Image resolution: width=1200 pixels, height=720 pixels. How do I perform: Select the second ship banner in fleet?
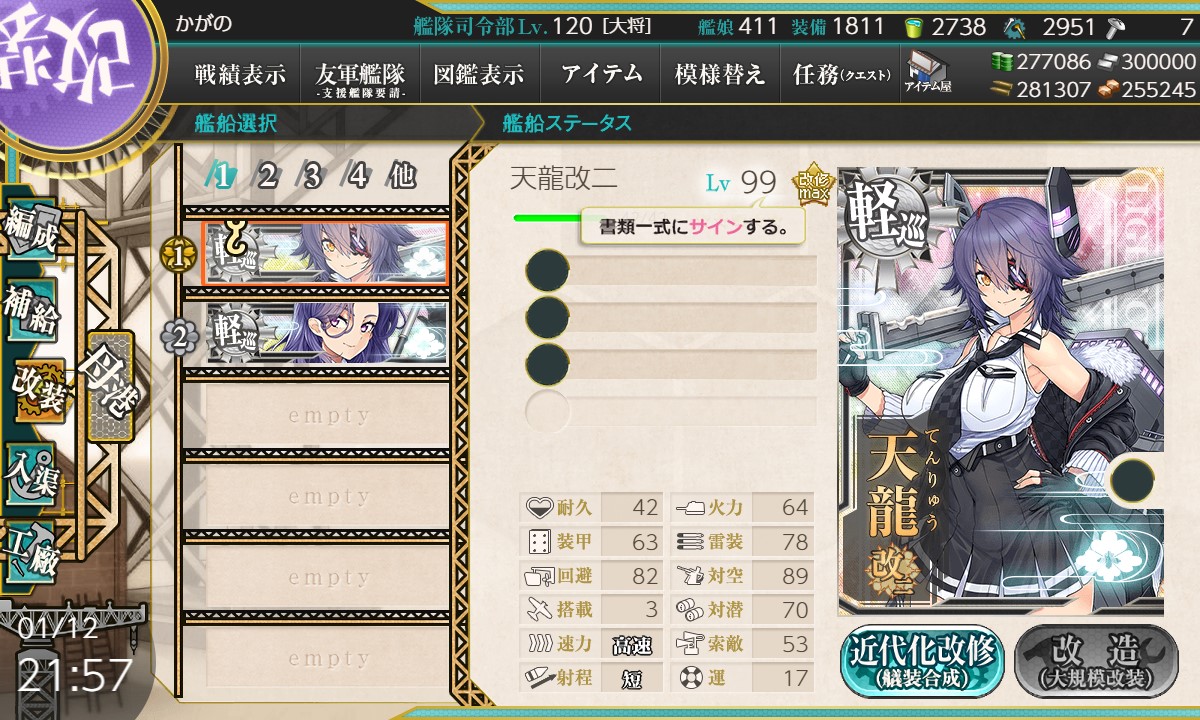(x=326, y=335)
